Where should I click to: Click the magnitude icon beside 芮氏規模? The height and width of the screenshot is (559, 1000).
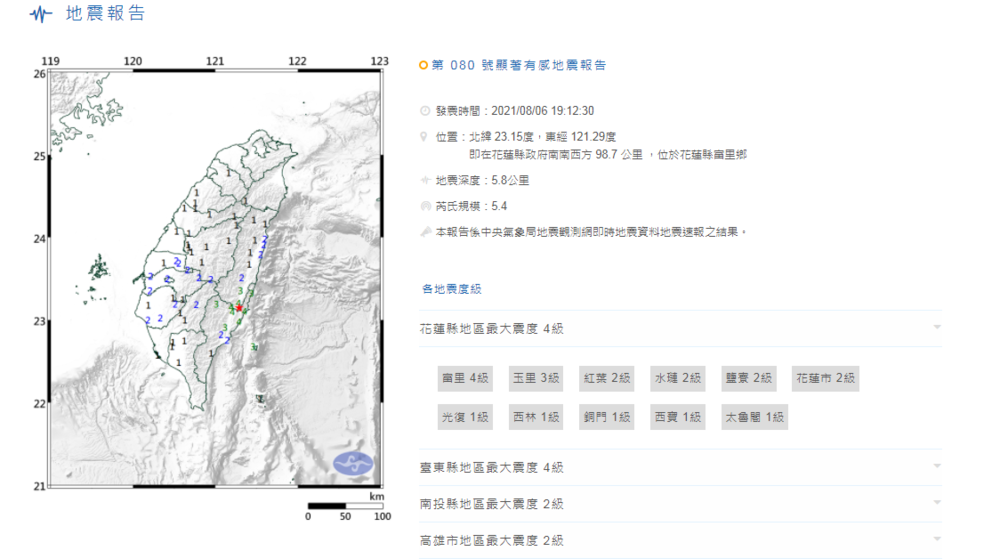pos(425,206)
